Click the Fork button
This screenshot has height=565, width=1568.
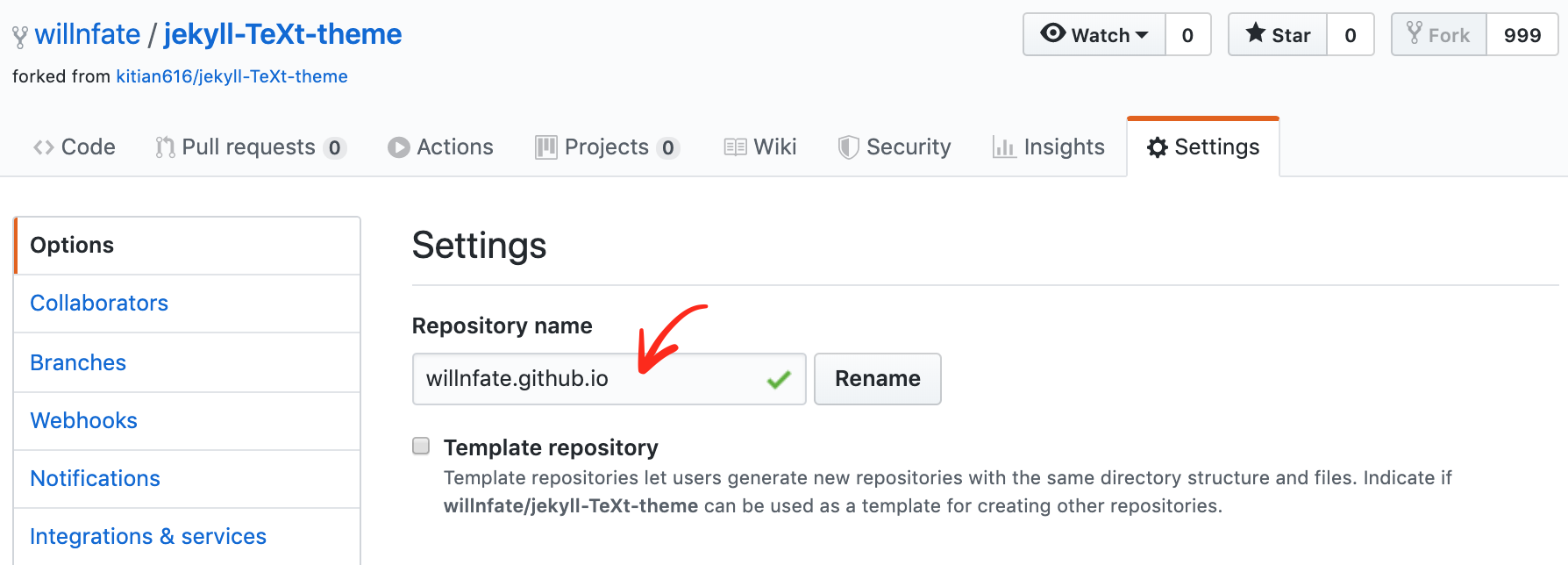tap(1439, 35)
